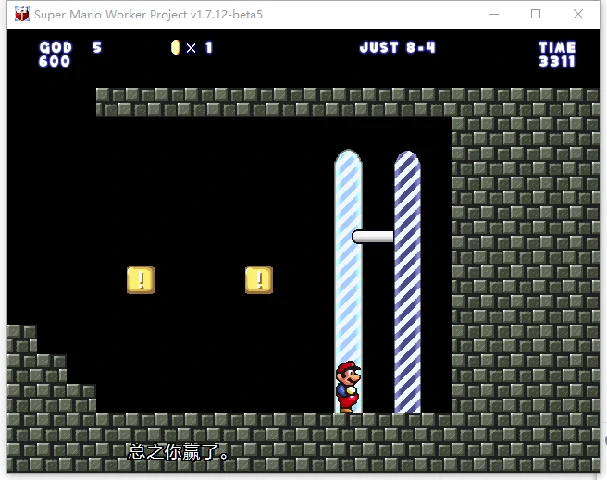Click the coin counter x 1
Image resolution: width=607 pixels, height=480 pixels.
click(199, 48)
